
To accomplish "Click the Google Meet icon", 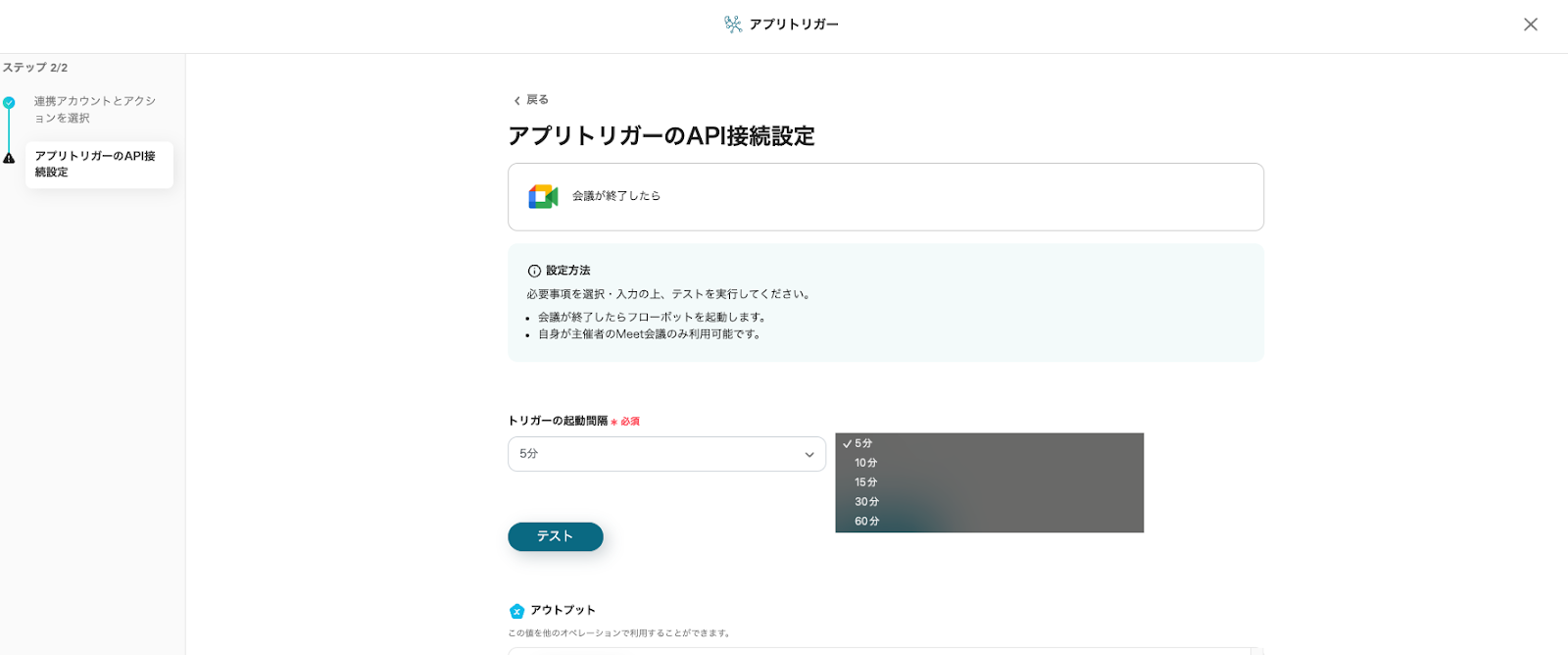I will pos(543,197).
